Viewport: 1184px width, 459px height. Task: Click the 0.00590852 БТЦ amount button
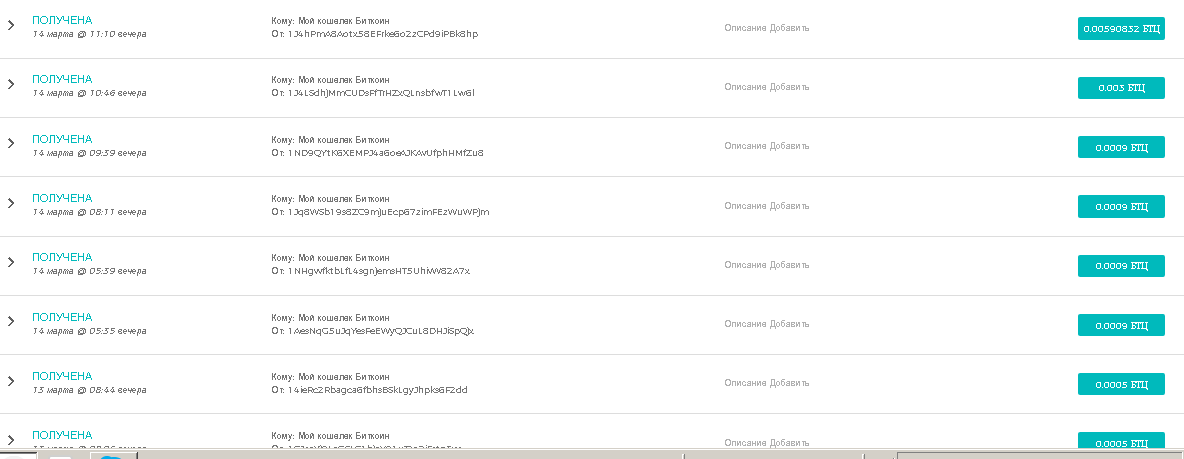pyautogui.click(x=1121, y=29)
